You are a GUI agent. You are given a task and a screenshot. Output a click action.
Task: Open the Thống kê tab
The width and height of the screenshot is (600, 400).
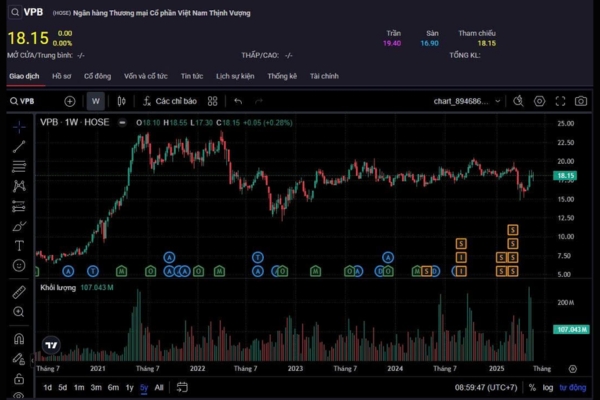point(282,76)
